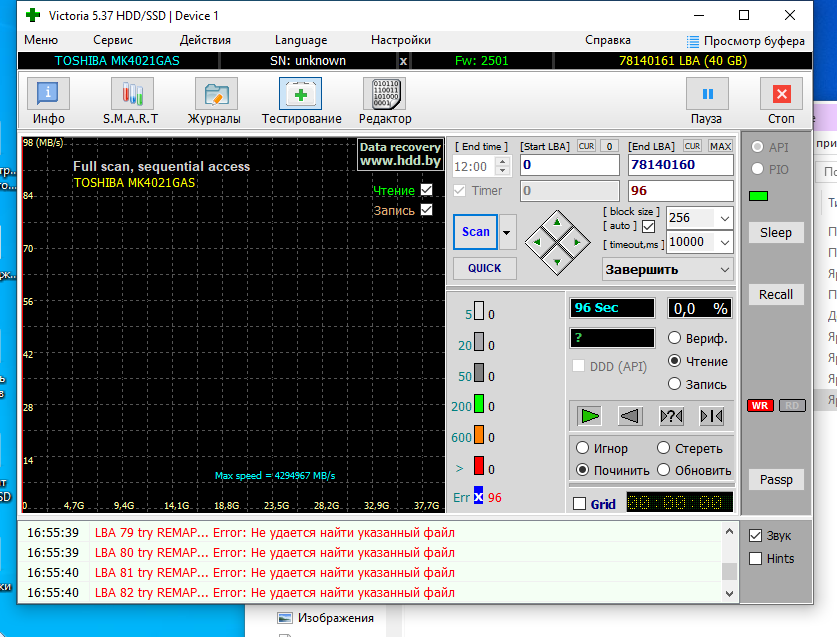Click the Изображения folder icon behind Victoria
This screenshot has height=637, width=837.
(285, 618)
